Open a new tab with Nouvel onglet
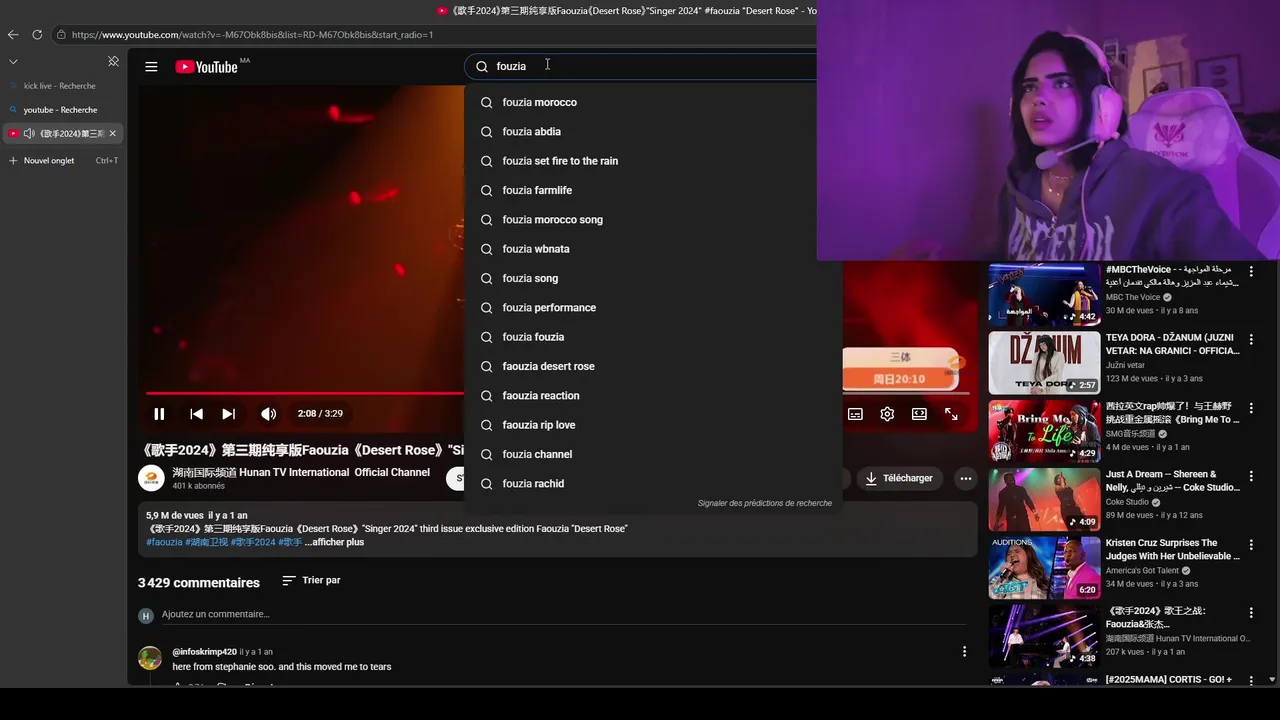Viewport: 1280px width, 720px height. click(x=62, y=161)
